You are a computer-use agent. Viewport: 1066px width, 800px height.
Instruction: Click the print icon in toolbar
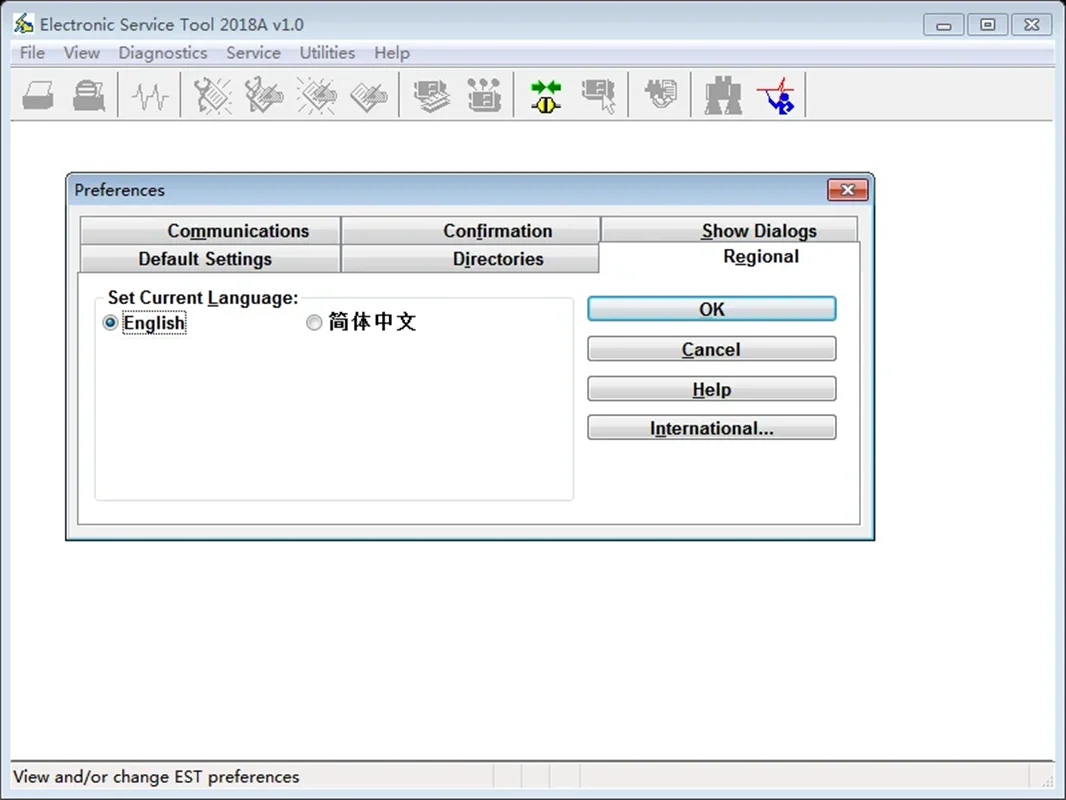[38, 95]
